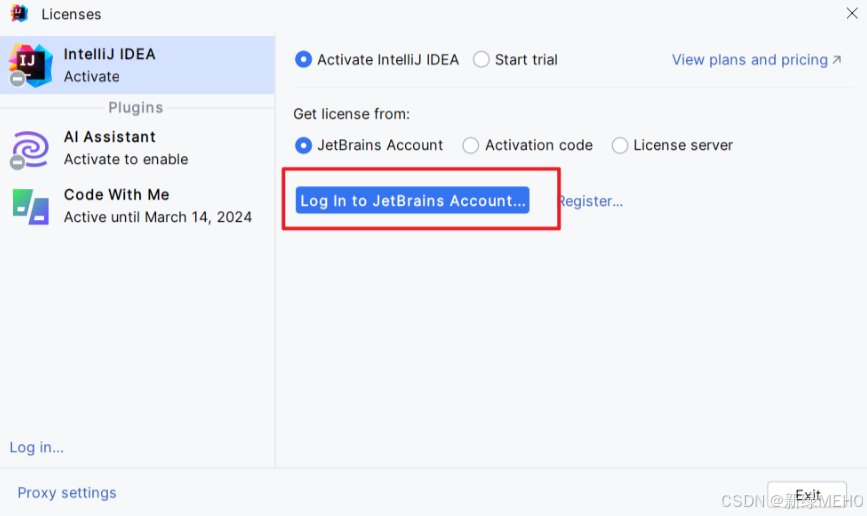The width and height of the screenshot is (867, 516).
Task: Click the Code With Me icon
Action: coord(30,207)
